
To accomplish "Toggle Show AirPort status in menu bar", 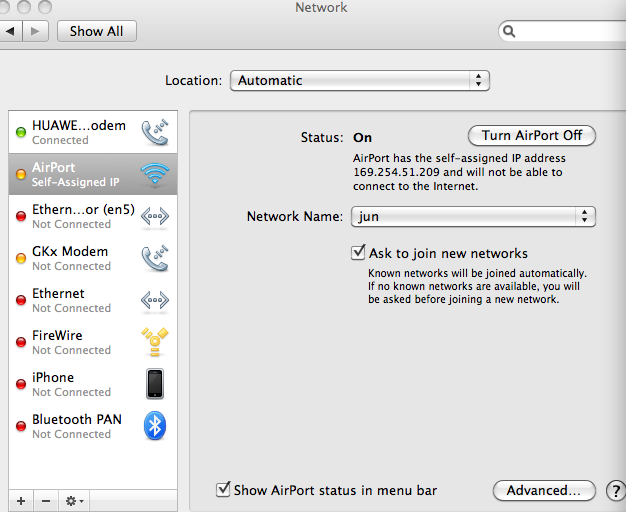I will coord(223,489).
